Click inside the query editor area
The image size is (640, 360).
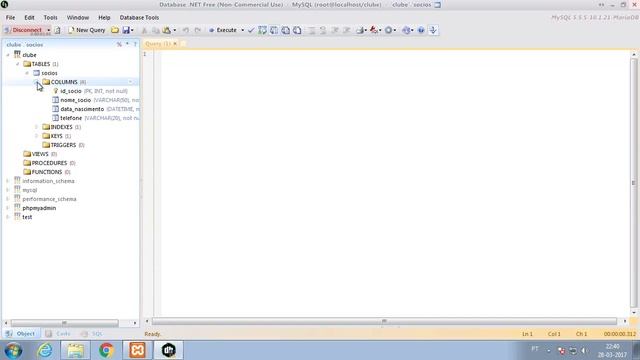point(395,184)
